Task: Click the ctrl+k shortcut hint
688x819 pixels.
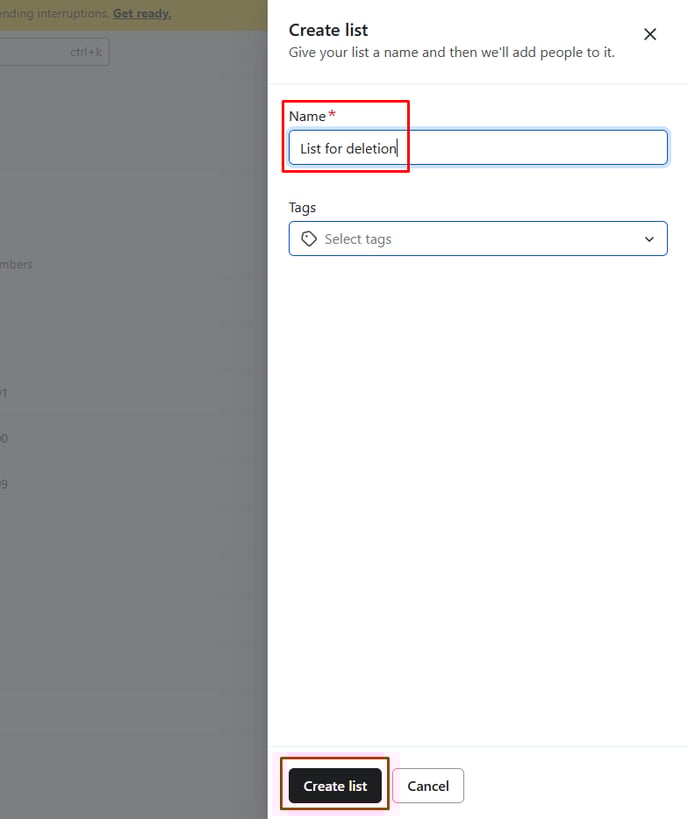Action: [x=86, y=52]
